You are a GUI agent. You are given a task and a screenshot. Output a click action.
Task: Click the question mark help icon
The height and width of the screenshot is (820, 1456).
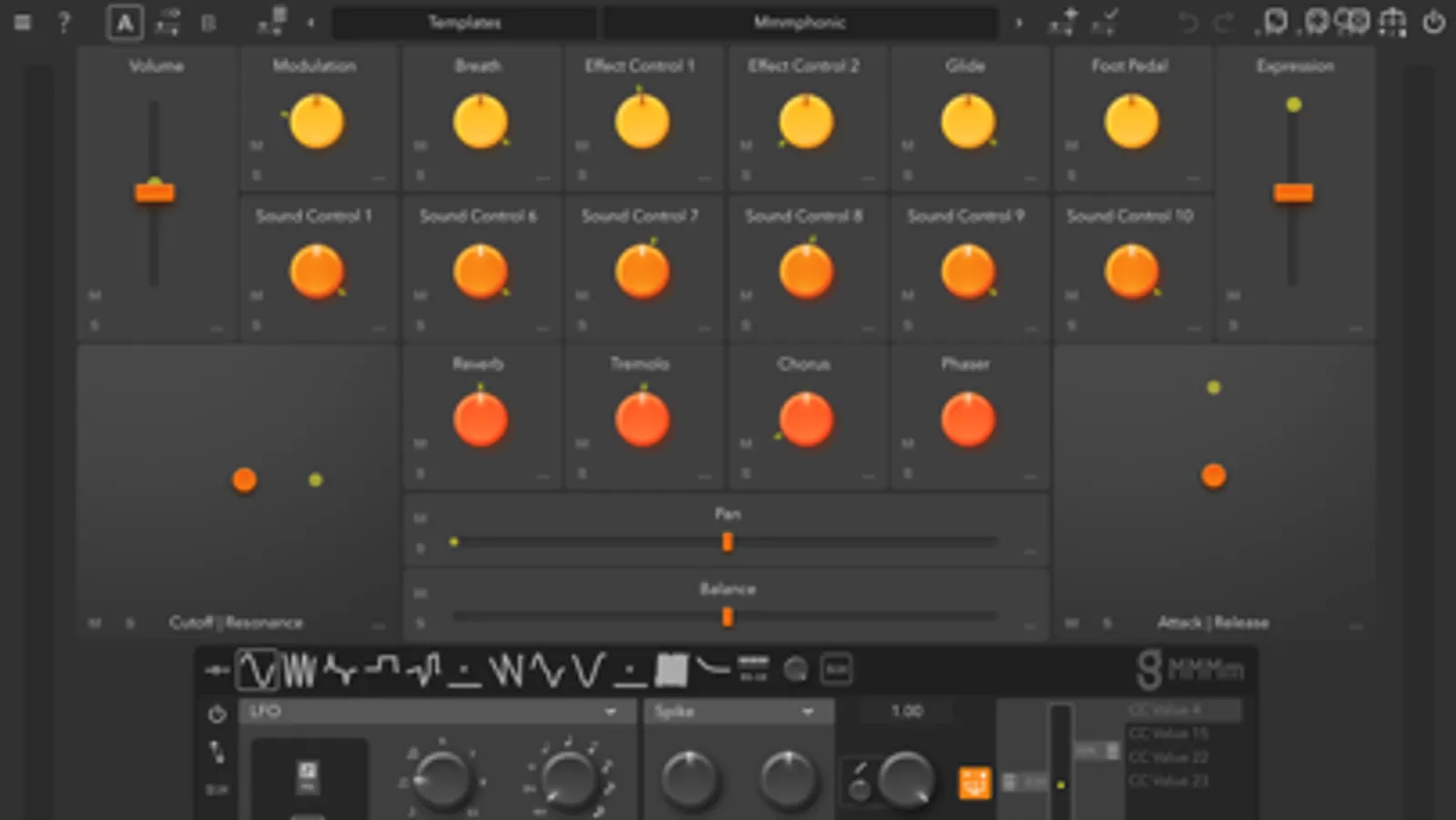(x=64, y=22)
